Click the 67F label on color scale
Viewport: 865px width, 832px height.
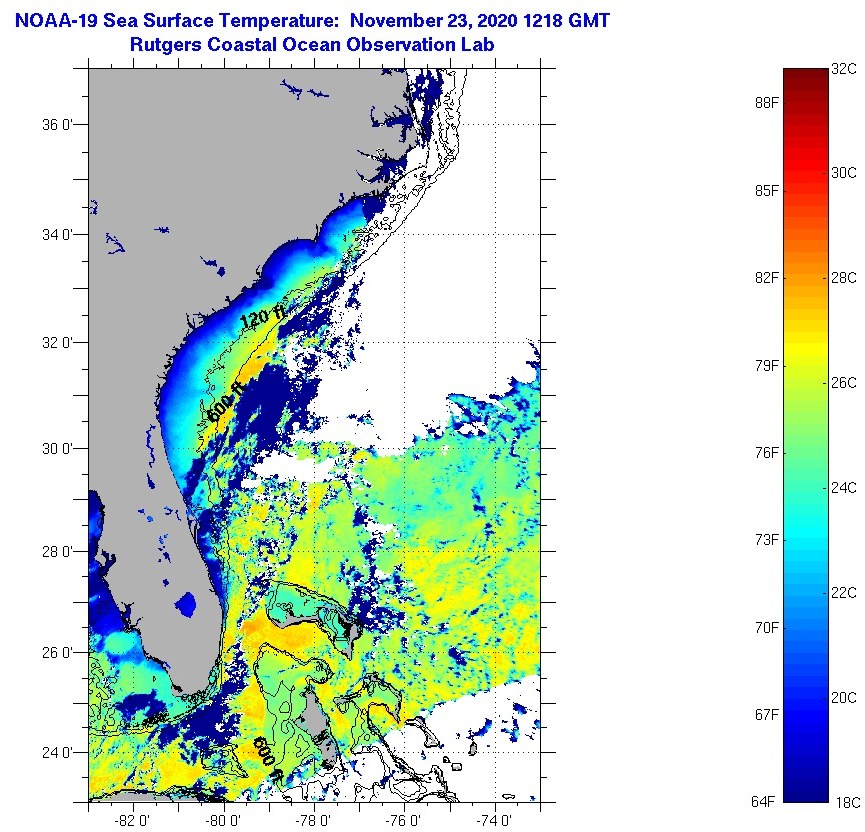767,715
